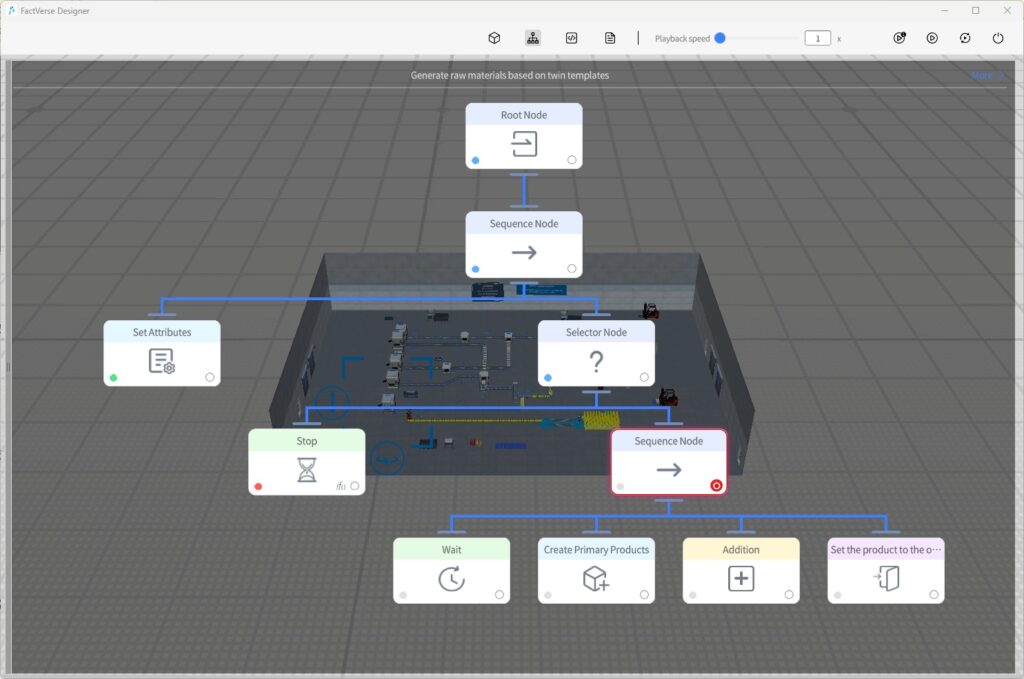Open the 3D scene cube view
This screenshot has height=679, width=1024.
tap(494, 38)
